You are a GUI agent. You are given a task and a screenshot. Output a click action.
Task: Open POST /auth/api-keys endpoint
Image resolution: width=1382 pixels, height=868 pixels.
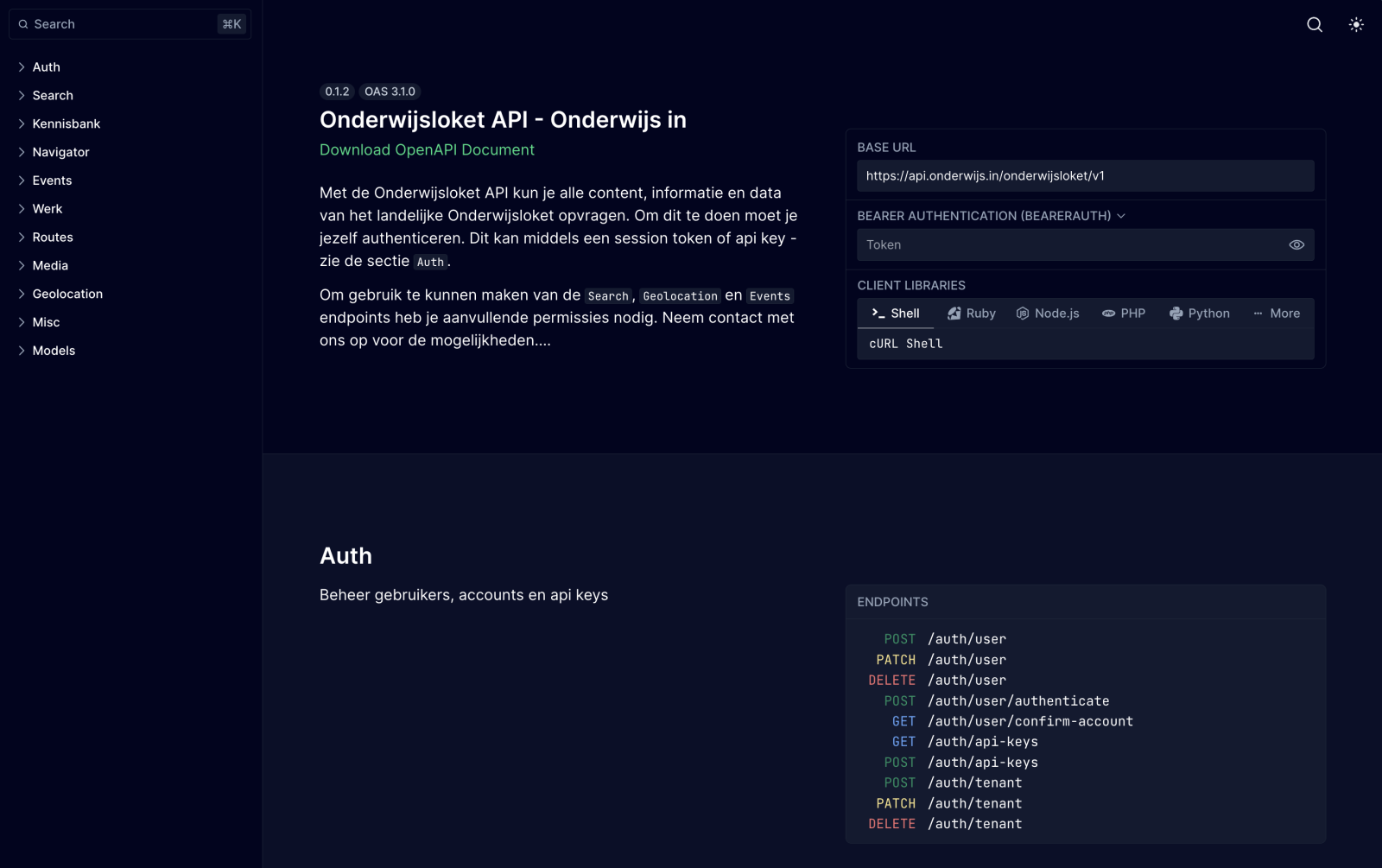pos(960,763)
